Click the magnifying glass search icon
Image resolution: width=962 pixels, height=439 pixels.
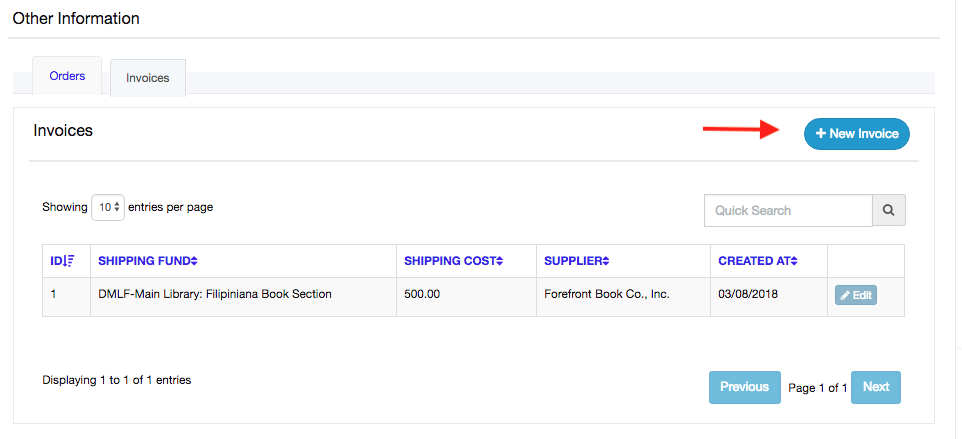888,211
